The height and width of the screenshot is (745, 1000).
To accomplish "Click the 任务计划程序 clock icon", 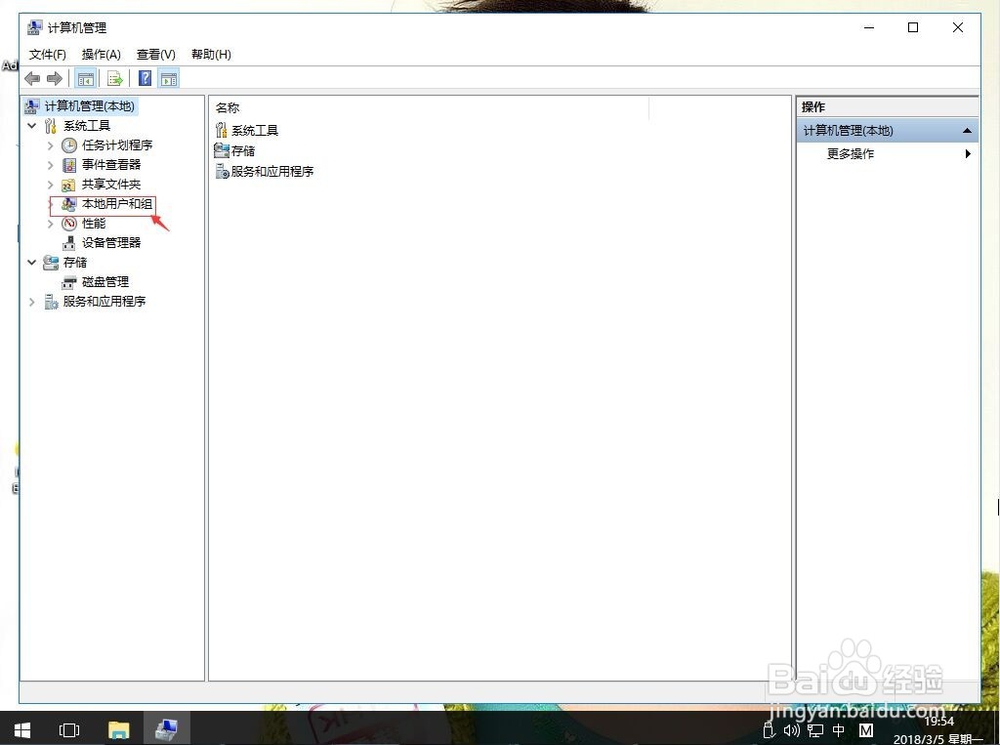I will pyautogui.click(x=69, y=145).
